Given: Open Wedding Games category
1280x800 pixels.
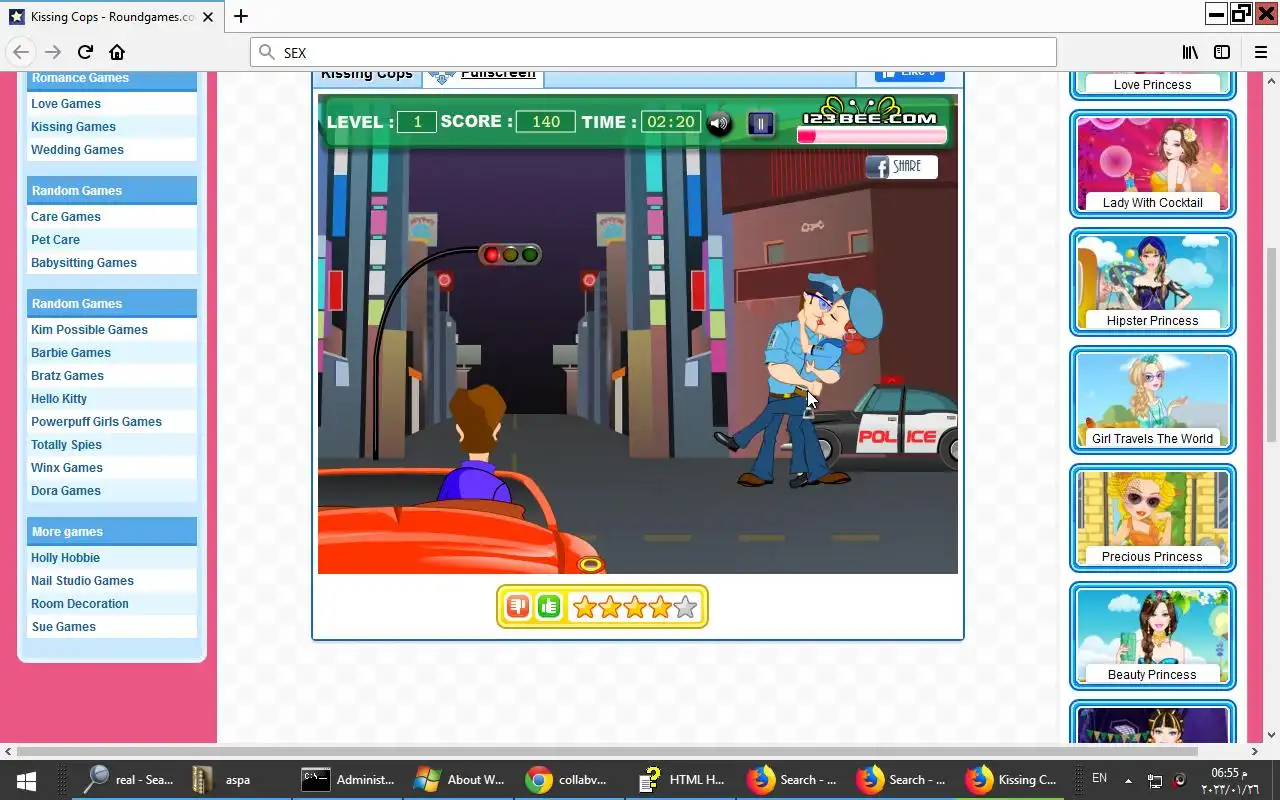Looking at the screenshot, I should (x=77, y=150).
